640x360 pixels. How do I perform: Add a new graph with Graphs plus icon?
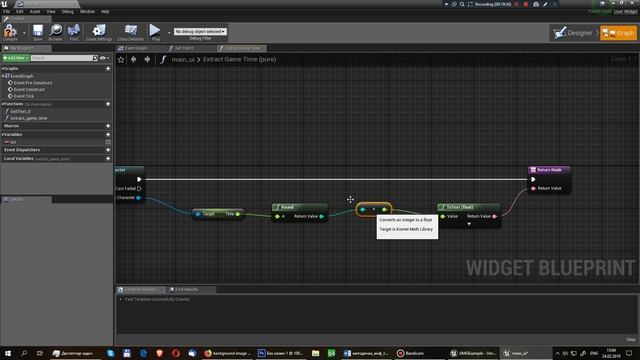point(108,69)
